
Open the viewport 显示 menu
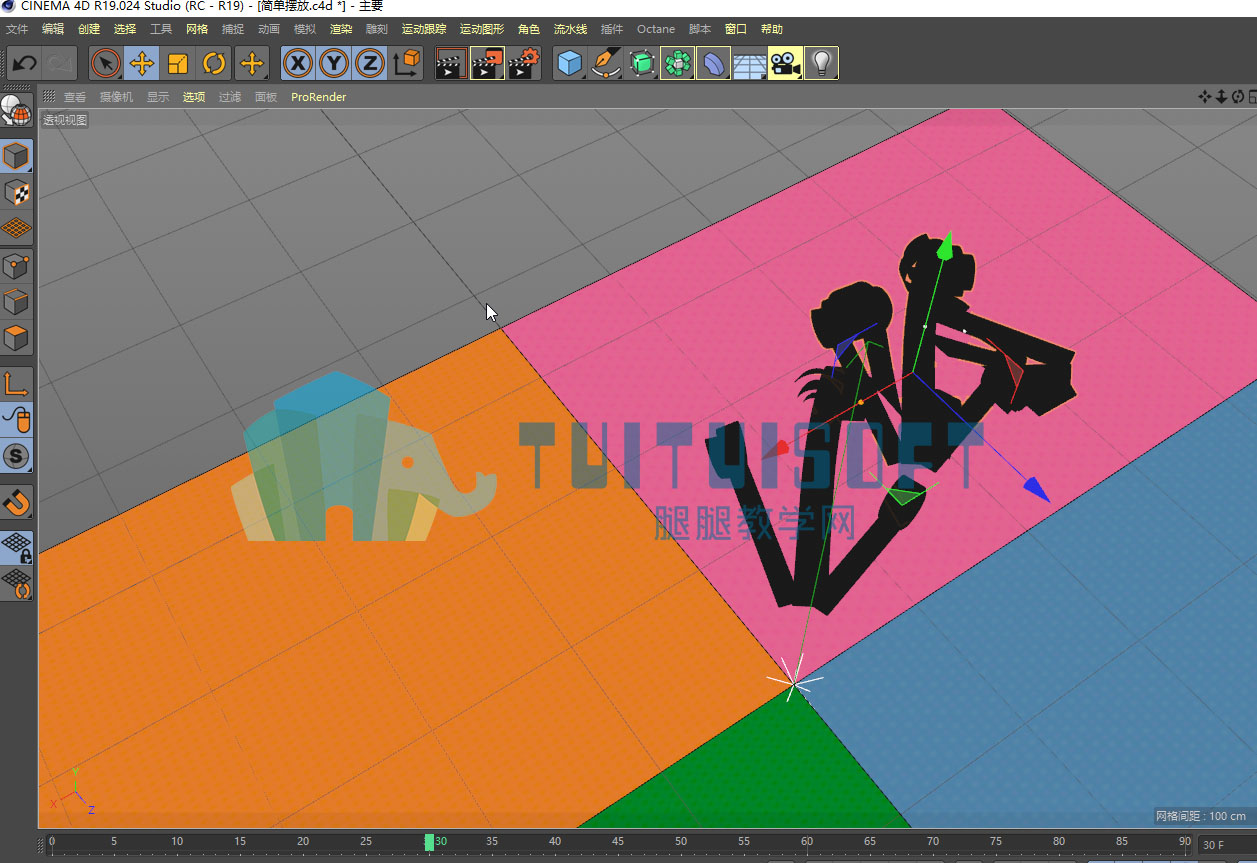click(158, 97)
